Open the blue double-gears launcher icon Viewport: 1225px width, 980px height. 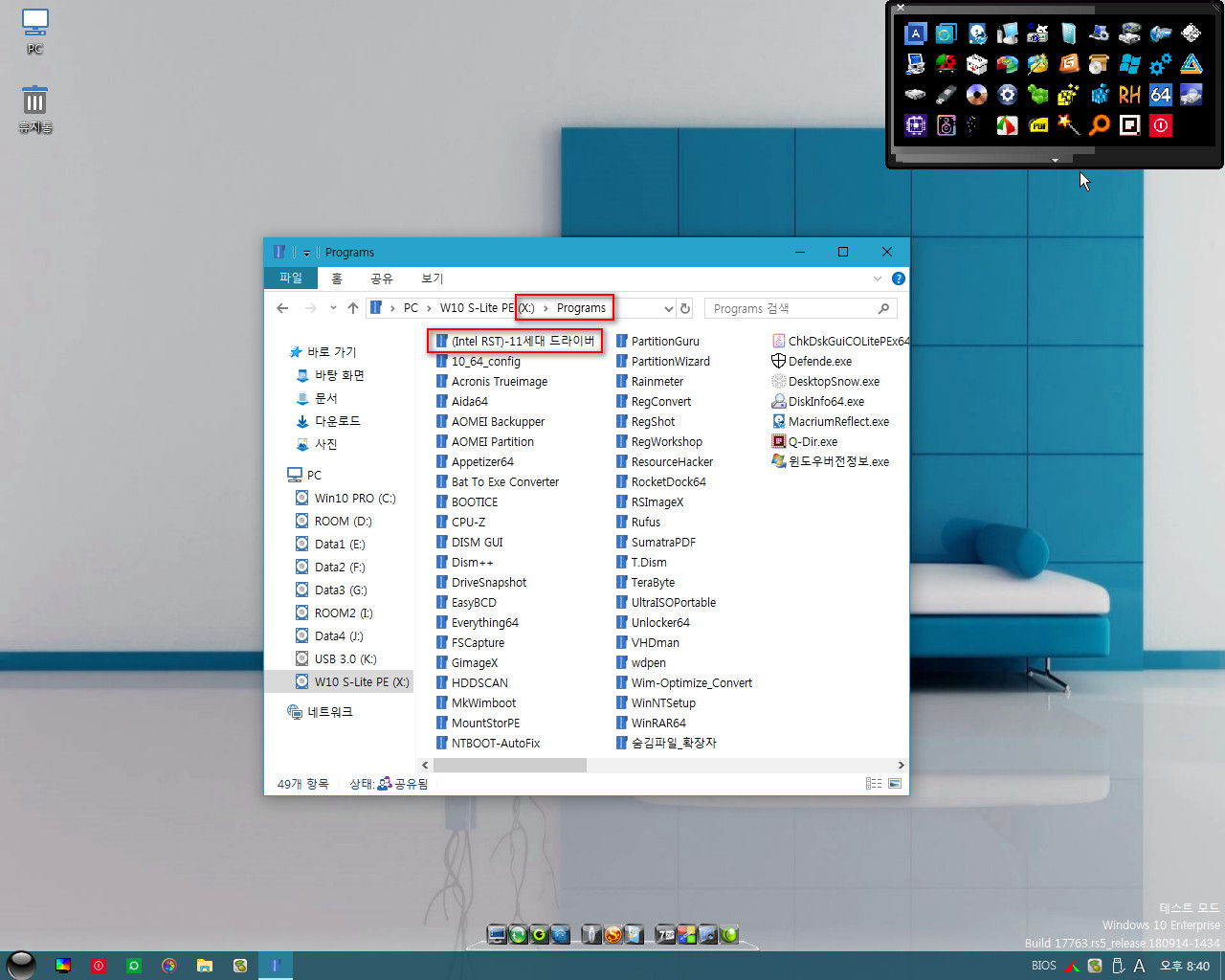[1161, 64]
